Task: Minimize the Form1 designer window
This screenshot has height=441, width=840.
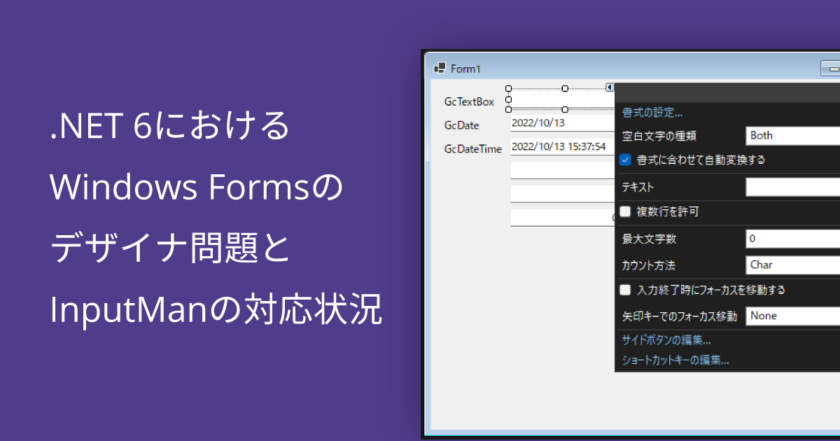Action: (830, 68)
